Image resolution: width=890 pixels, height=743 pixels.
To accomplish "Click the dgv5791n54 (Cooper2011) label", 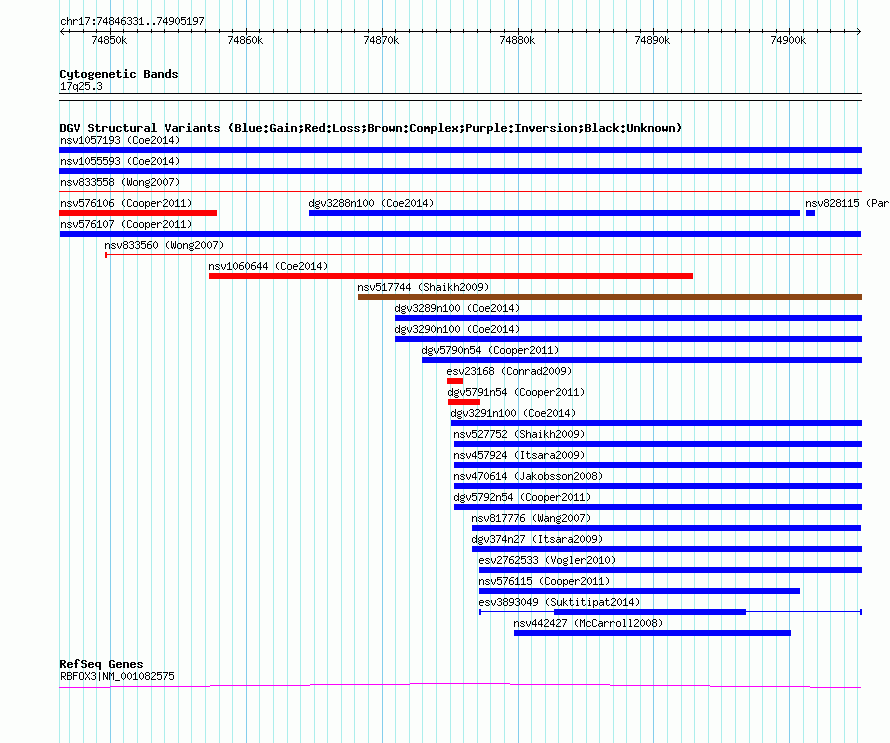I will click(516, 392).
